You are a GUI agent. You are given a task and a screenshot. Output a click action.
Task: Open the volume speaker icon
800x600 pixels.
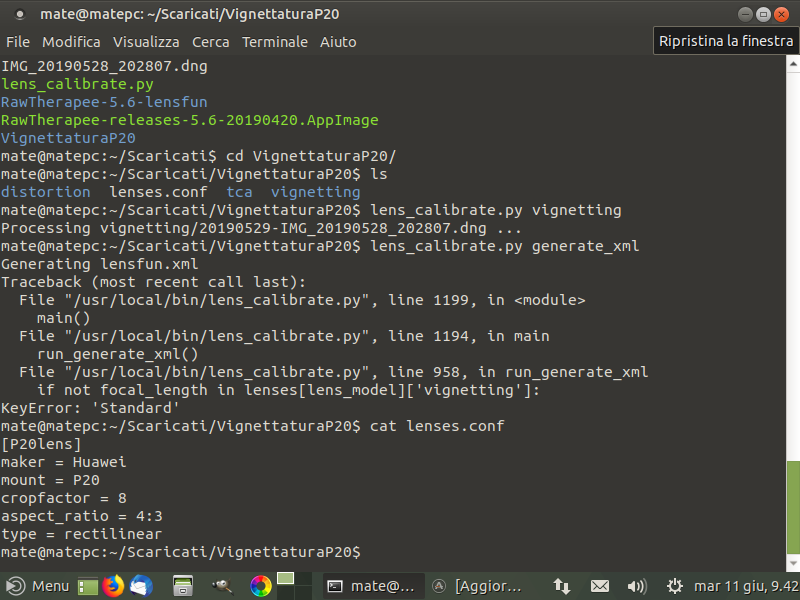(x=637, y=586)
